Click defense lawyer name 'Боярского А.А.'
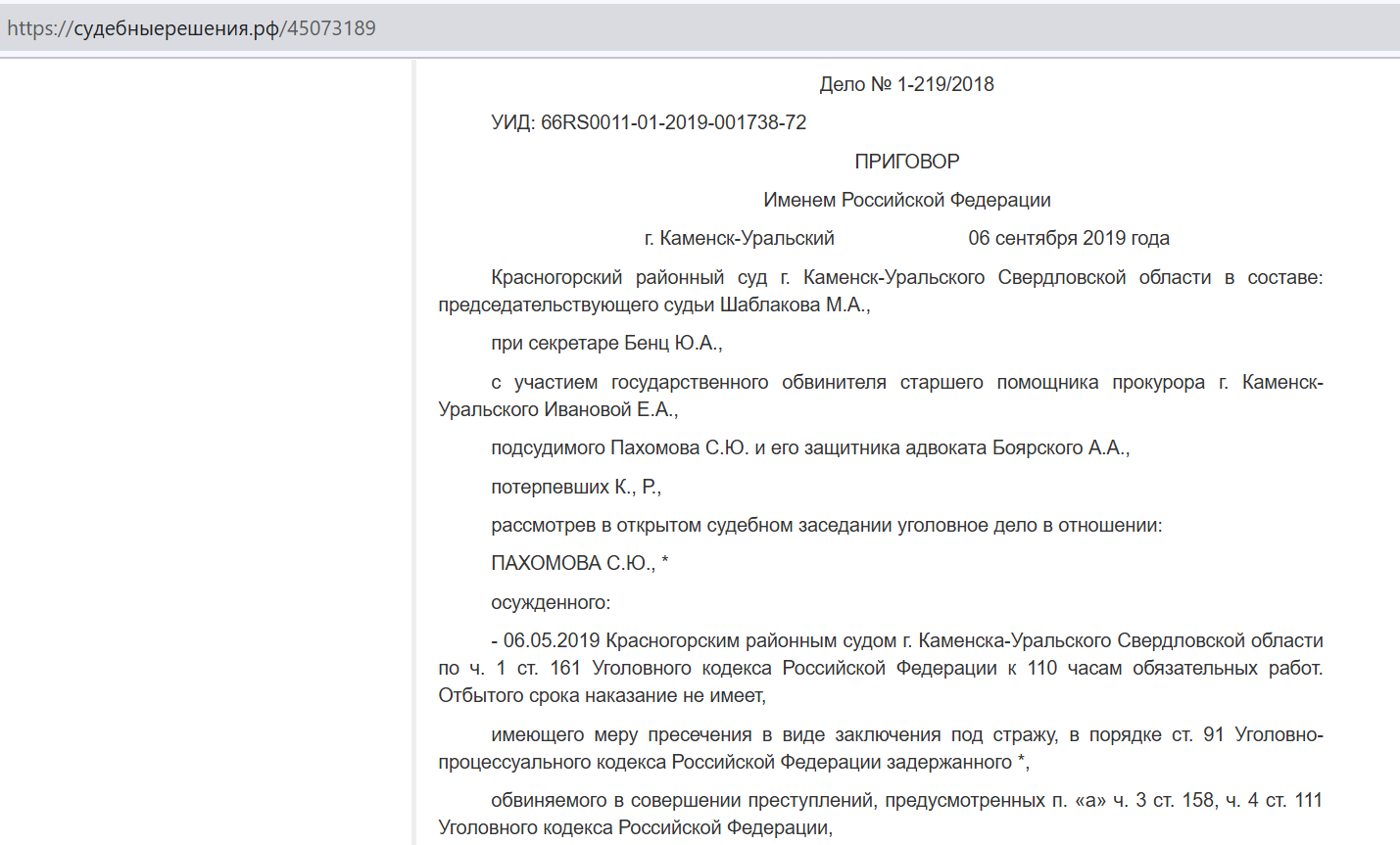1400x845 pixels. 1059,447
